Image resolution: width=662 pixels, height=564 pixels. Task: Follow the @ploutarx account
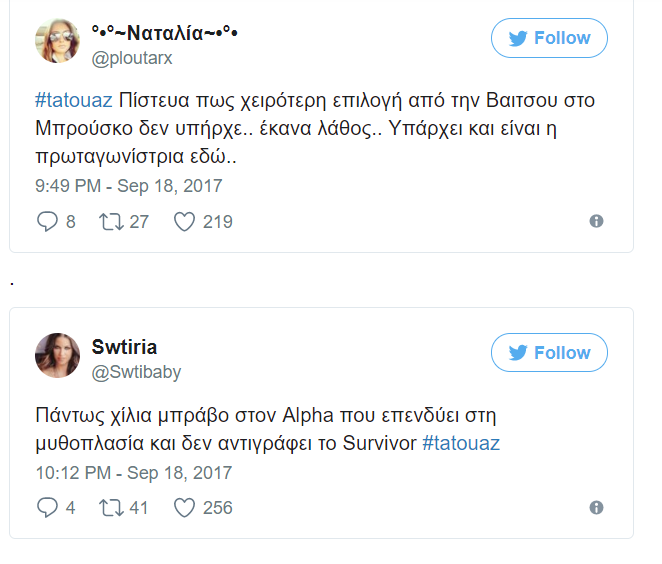pos(549,38)
